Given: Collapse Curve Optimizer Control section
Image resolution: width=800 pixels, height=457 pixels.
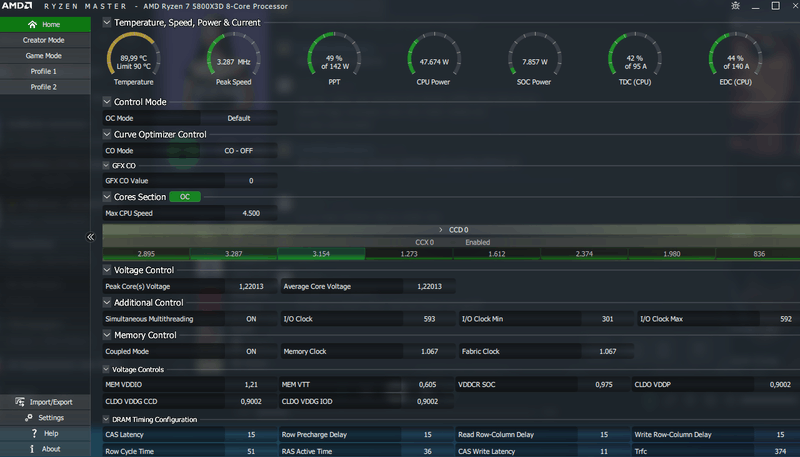Looking at the screenshot, I should tap(107, 135).
